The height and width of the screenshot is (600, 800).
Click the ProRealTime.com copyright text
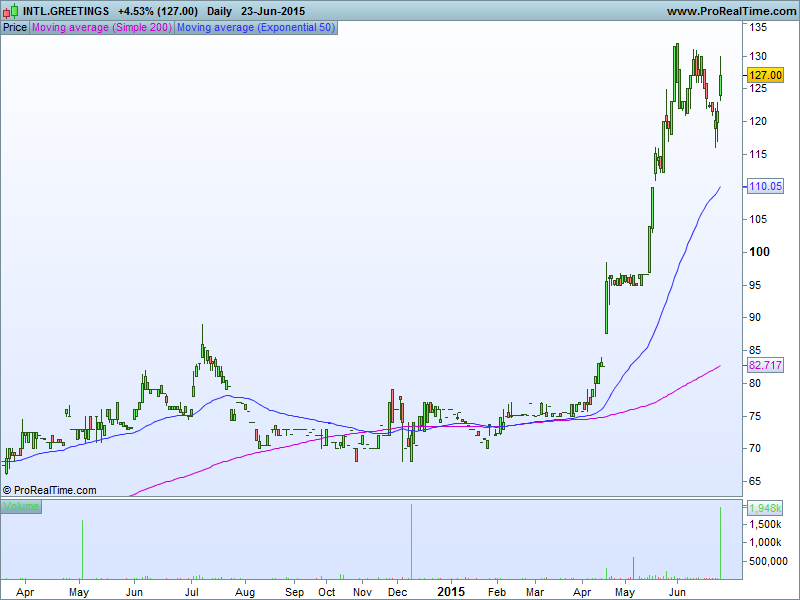click(x=50, y=490)
